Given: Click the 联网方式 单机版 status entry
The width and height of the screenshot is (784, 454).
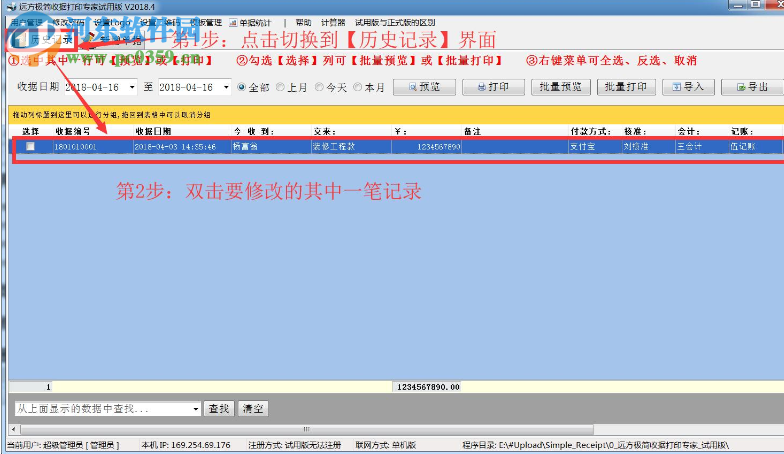Looking at the screenshot, I should [386, 445].
